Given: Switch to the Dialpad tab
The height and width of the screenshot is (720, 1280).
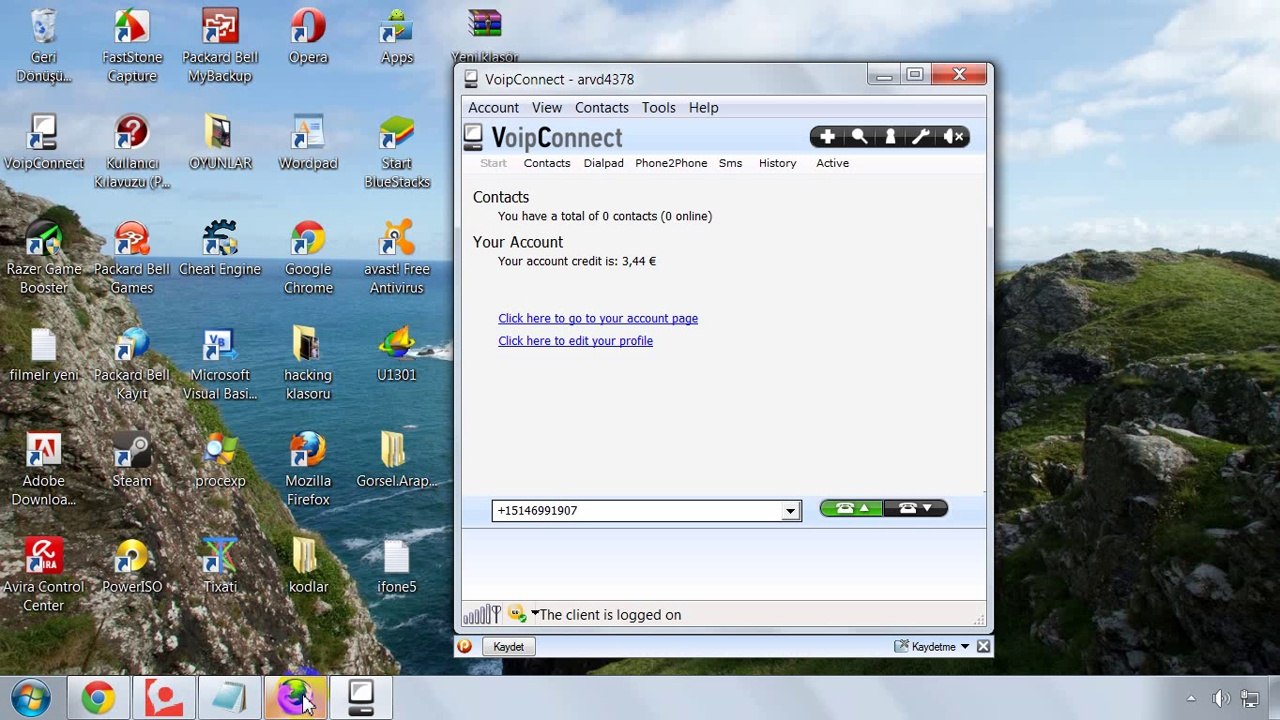Looking at the screenshot, I should [x=603, y=163].
